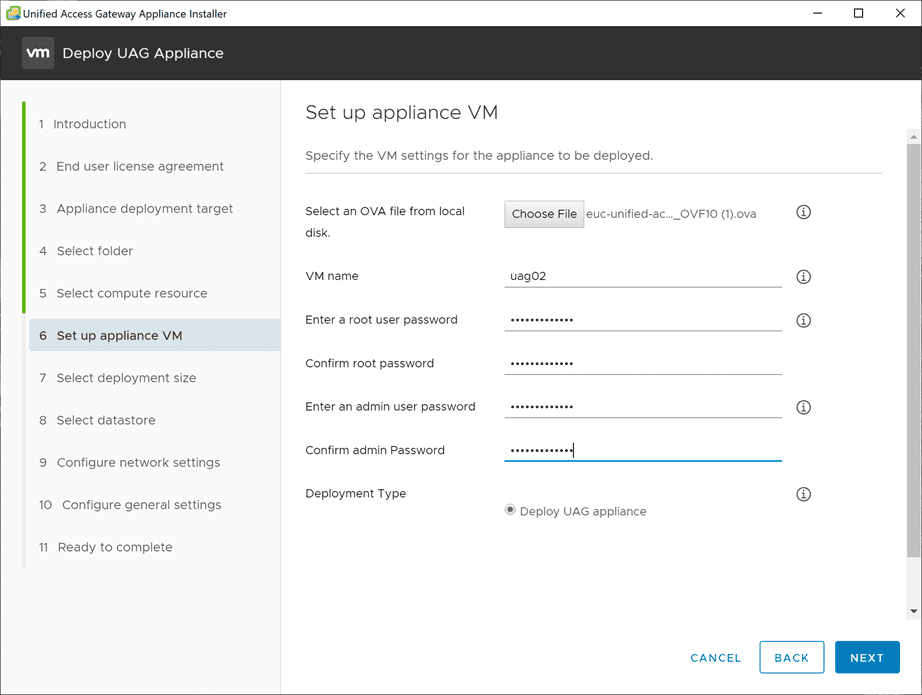This screenshot has height=695, width=922.
Task: Click the VMware logo in the header
Action: (x=38, y=53)
